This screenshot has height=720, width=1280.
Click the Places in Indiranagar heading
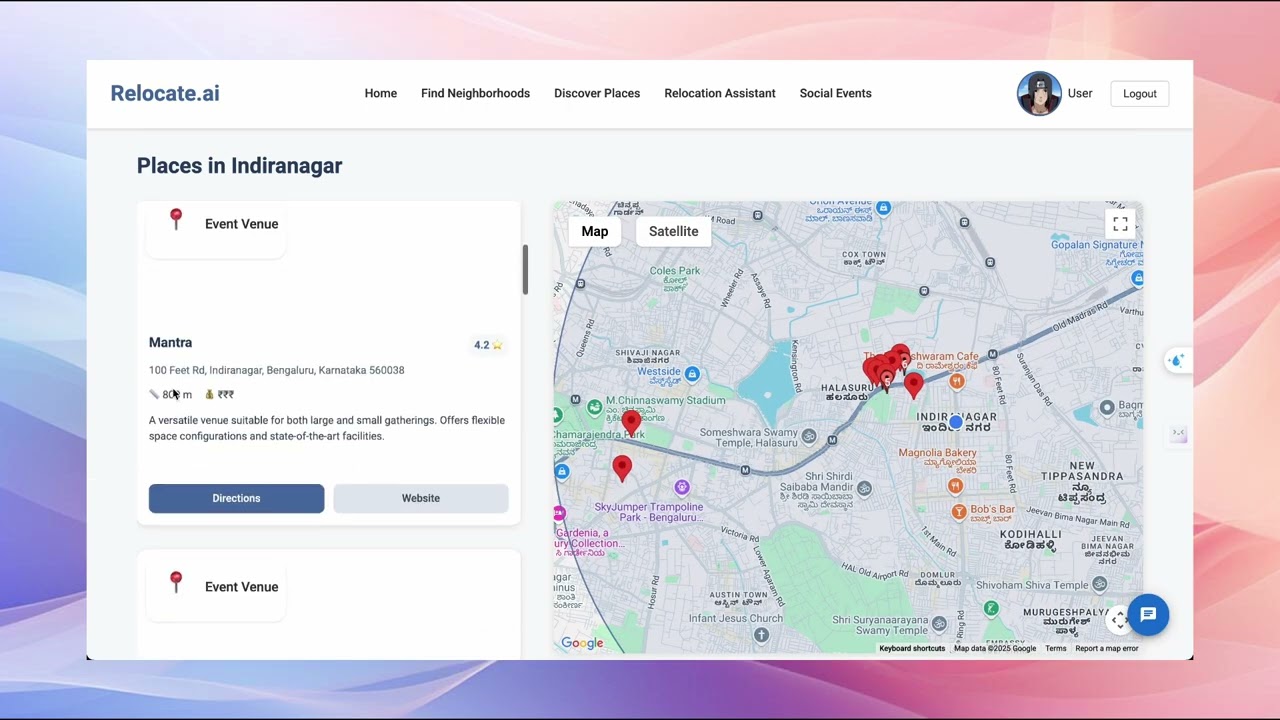point(239,166)
